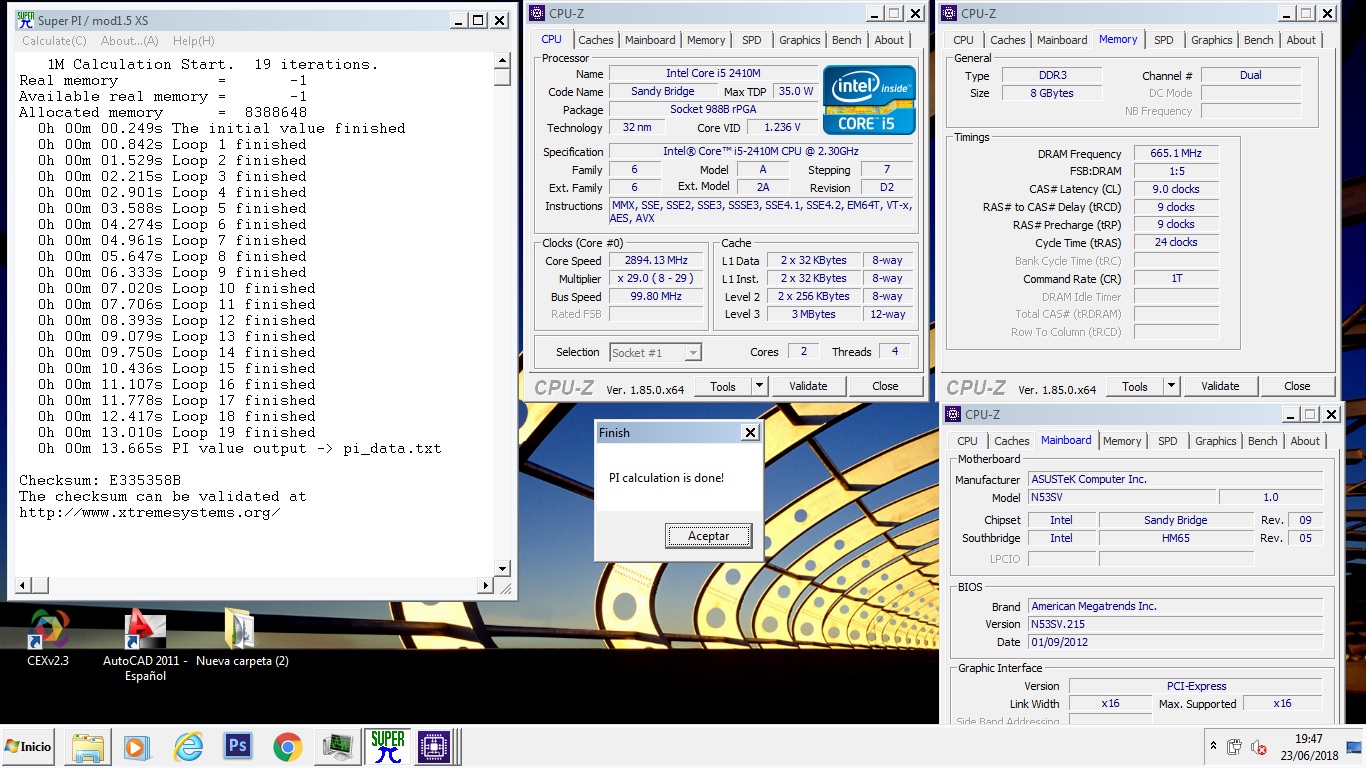Open SPD tab in Memory window
This screenshot has width=1366, height=768.
point(1164,40)
